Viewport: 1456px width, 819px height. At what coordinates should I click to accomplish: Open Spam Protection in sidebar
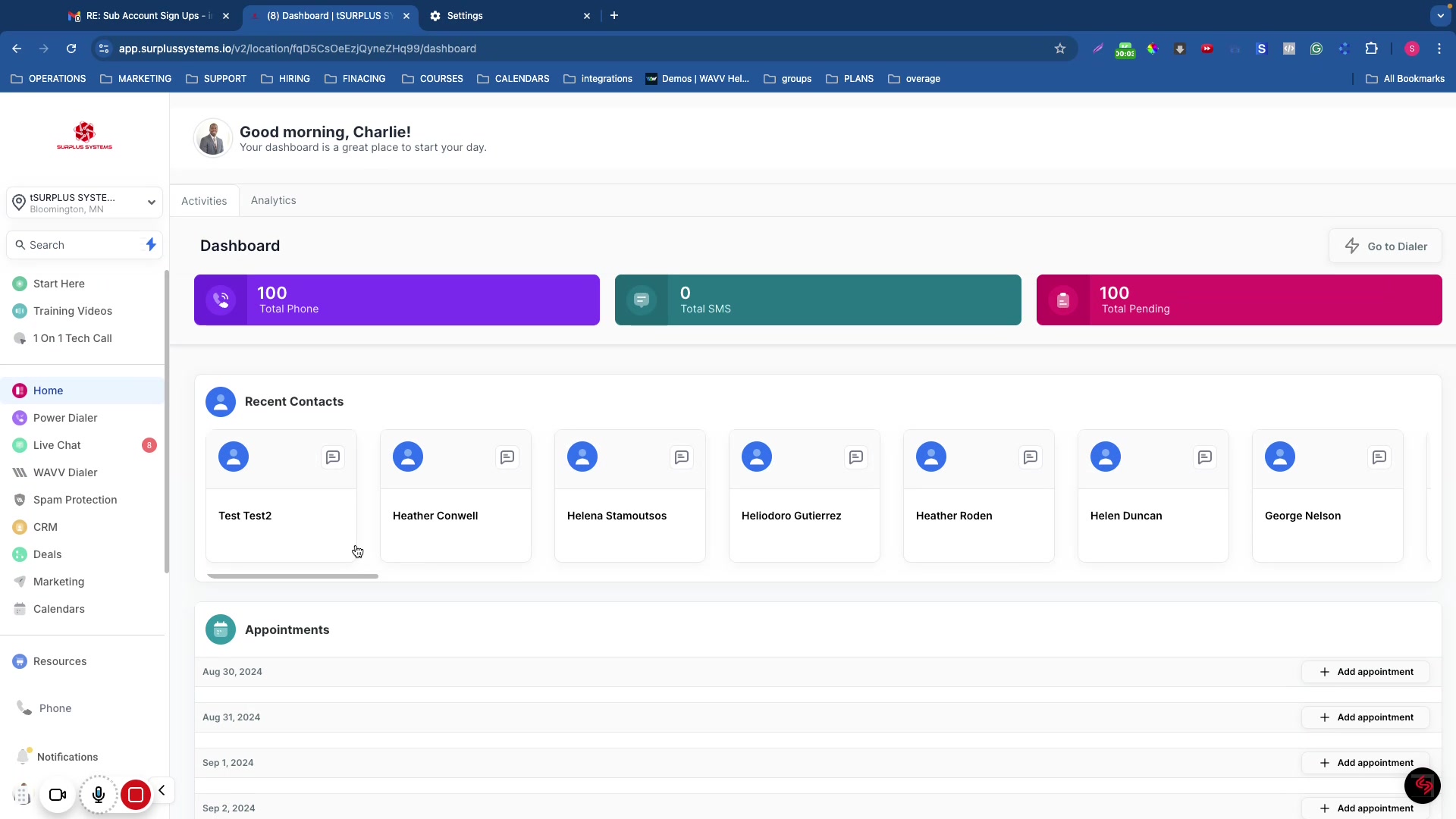coord(75,500)
